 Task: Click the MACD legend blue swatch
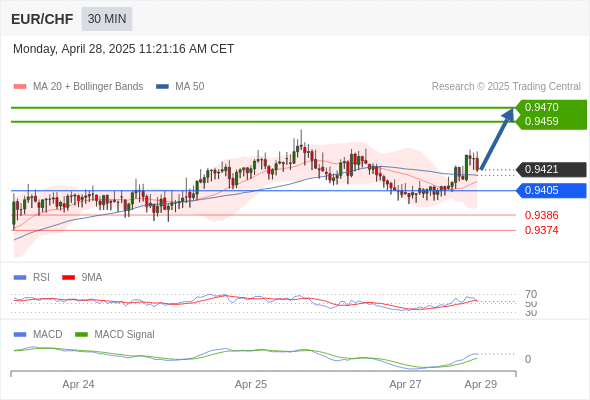[20, 335]
